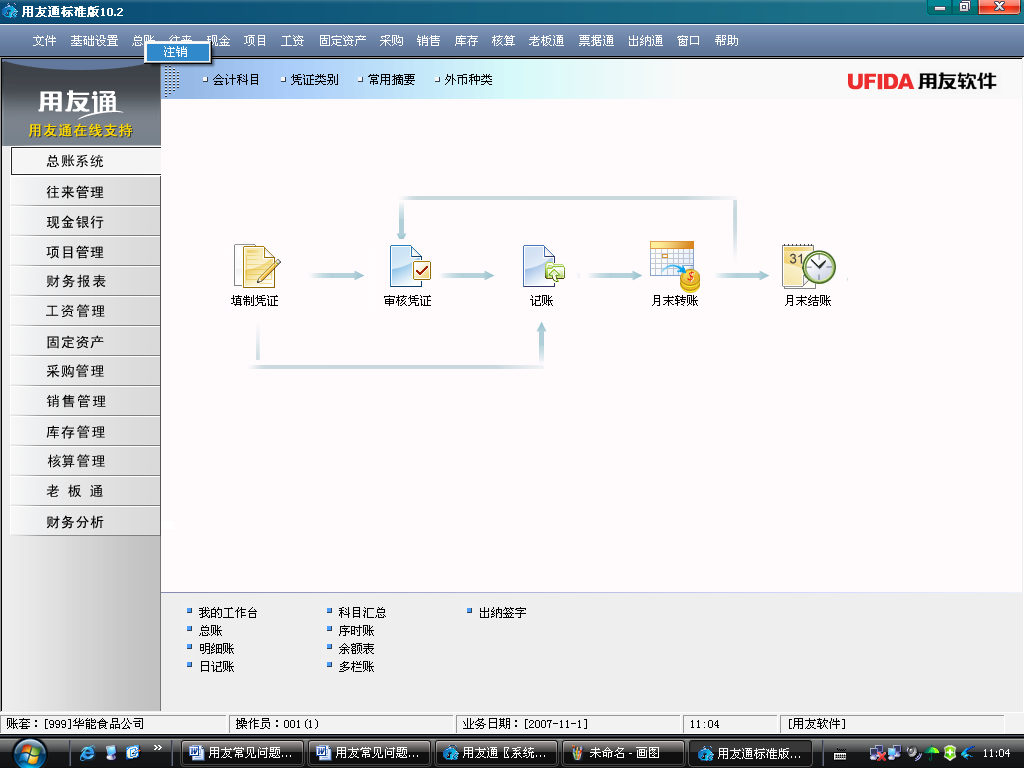1024x768 pixels.
Task: Select the 项目管理 sidebar module
Action: coord(86,252)
